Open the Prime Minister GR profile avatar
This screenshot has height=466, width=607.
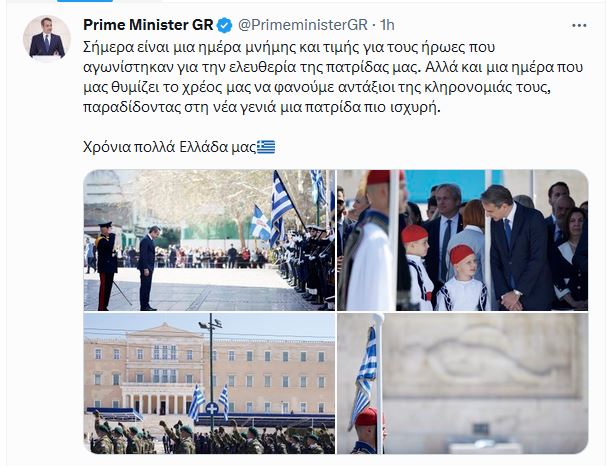[47, 39]
